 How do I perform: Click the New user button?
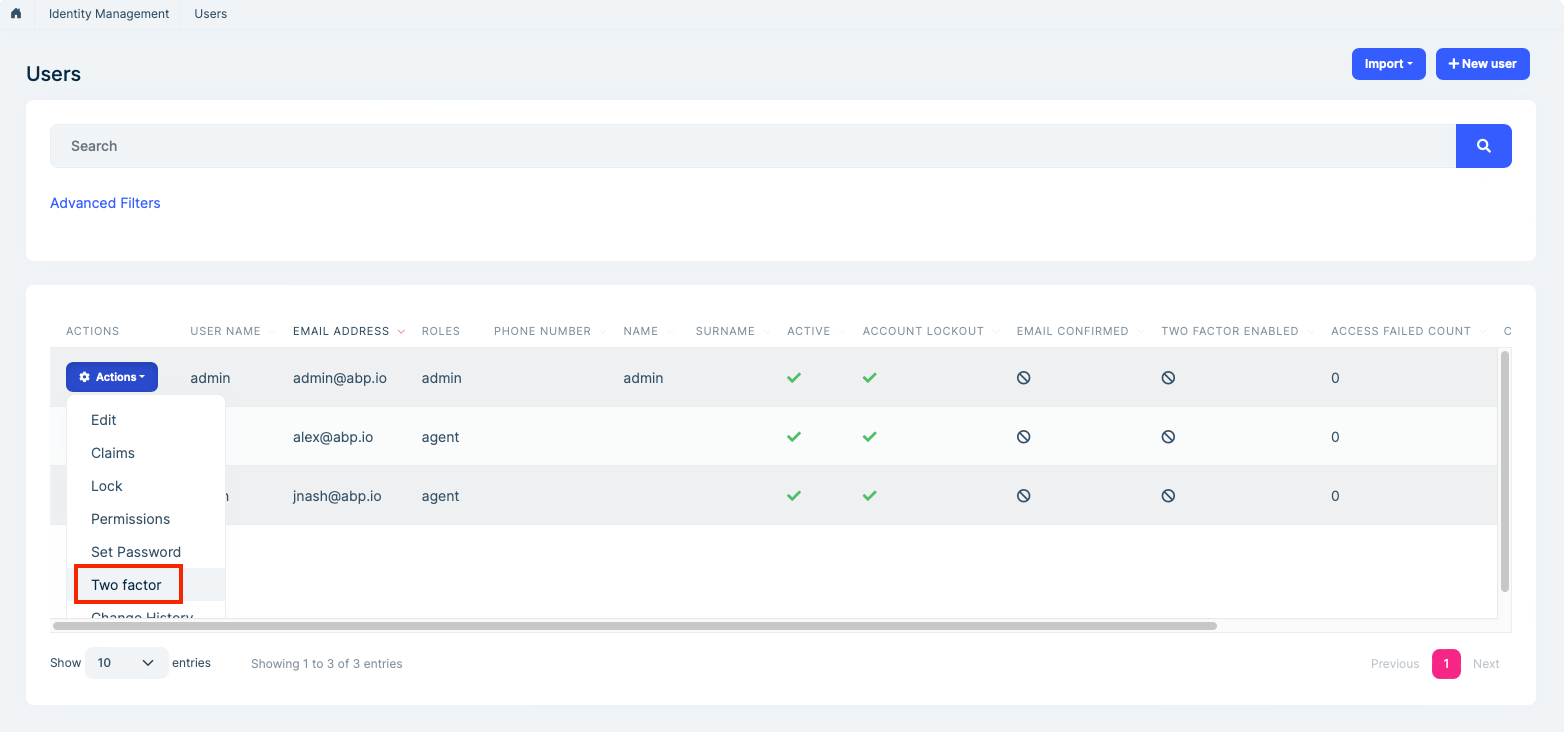(x=1482, y=63)
